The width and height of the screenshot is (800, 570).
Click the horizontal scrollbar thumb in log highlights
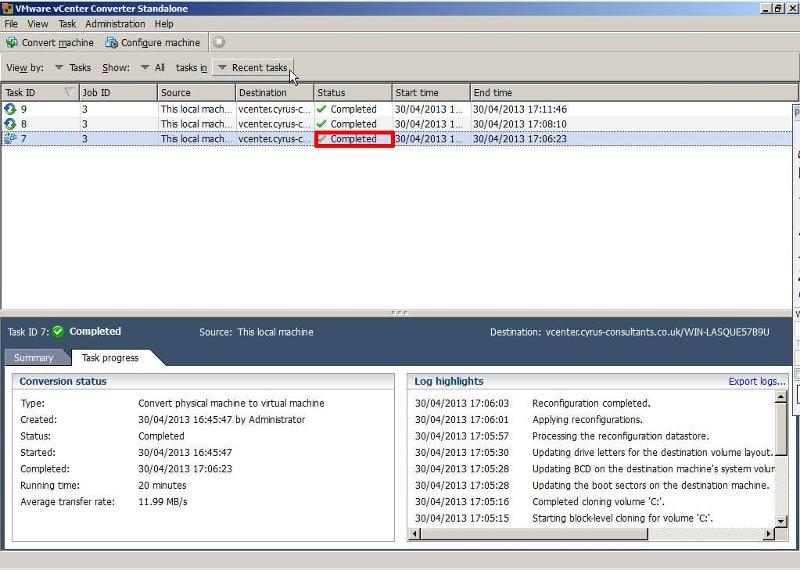[x=534, y=534]
